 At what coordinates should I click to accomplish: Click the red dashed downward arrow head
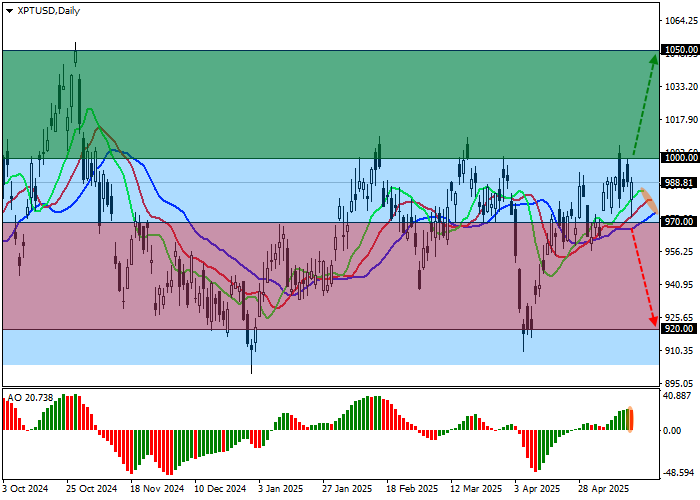pos(653,321)
